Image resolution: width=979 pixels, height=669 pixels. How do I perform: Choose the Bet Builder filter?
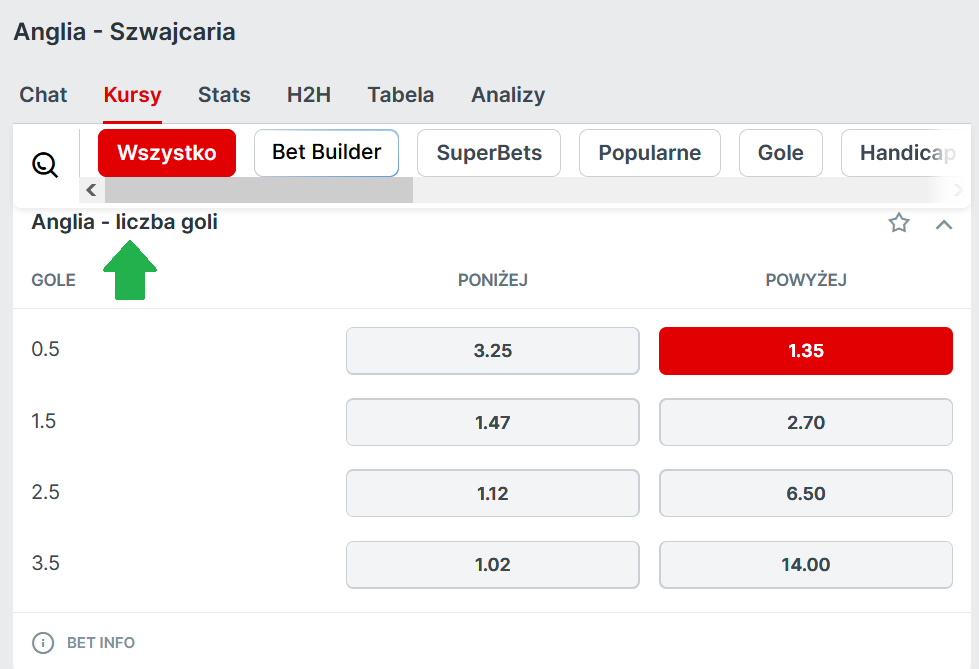tap(326, 153)
